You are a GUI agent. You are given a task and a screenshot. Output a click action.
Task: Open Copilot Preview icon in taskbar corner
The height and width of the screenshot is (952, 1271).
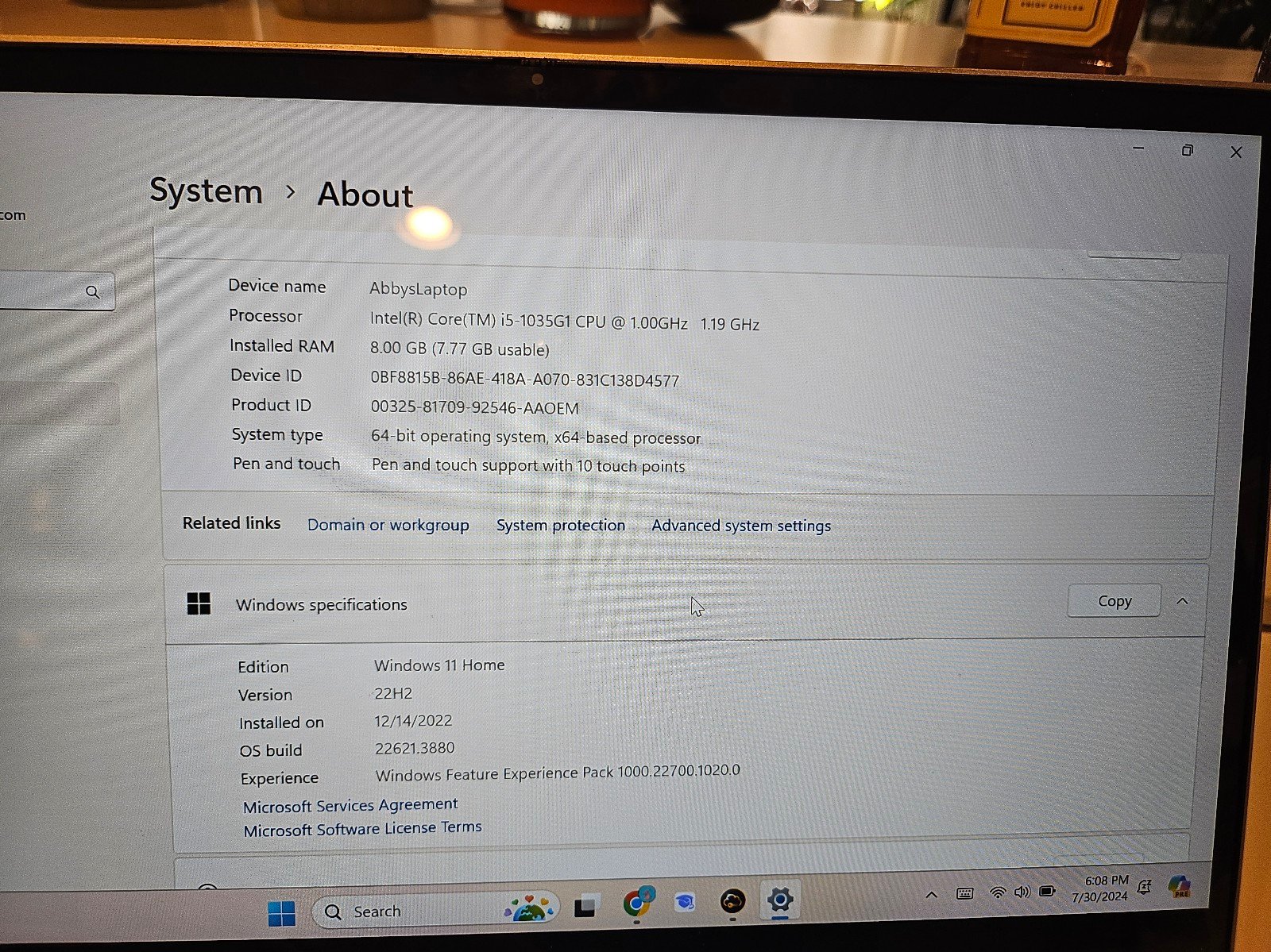(1180, 885)
